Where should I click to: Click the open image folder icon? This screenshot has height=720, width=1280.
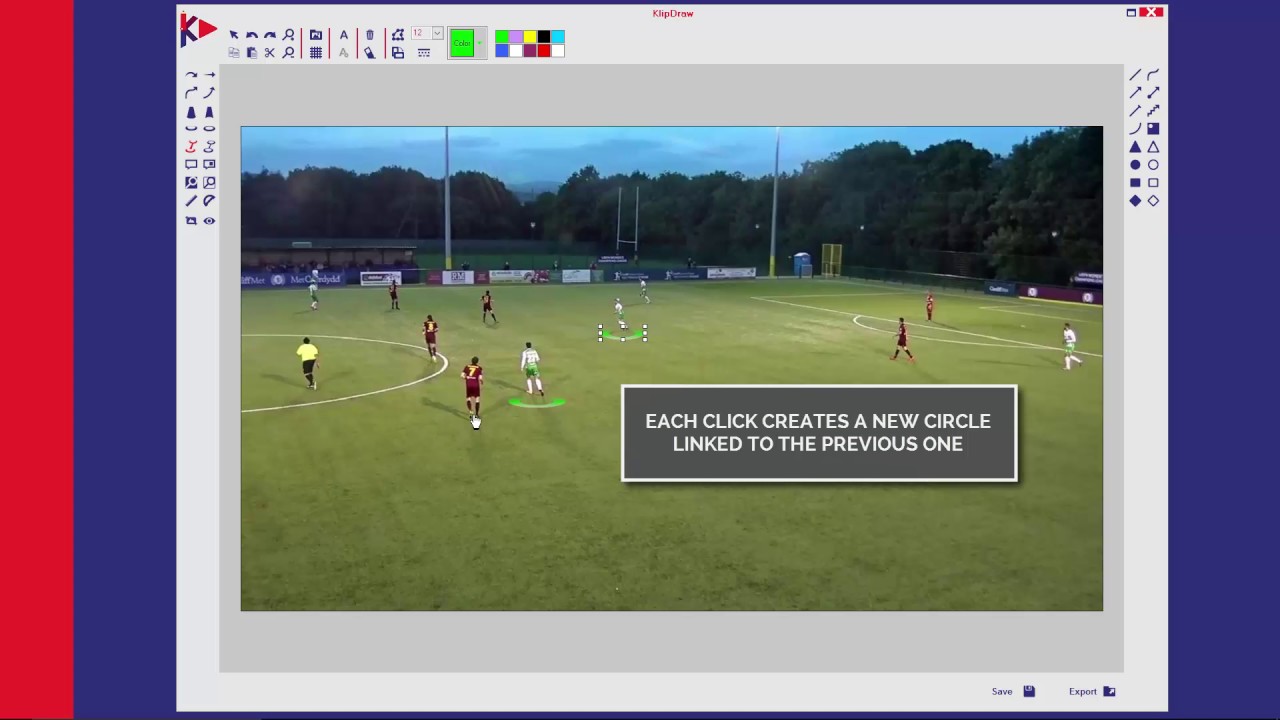tap(316, 35)
